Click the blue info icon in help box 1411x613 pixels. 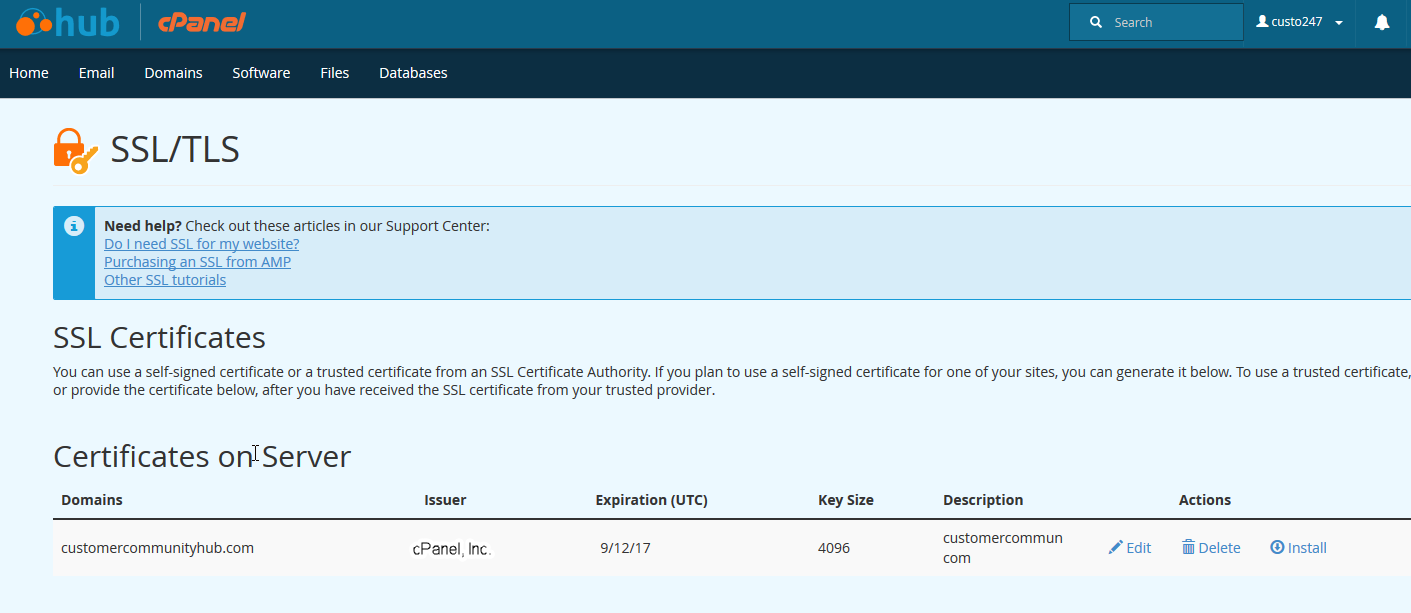74,226
